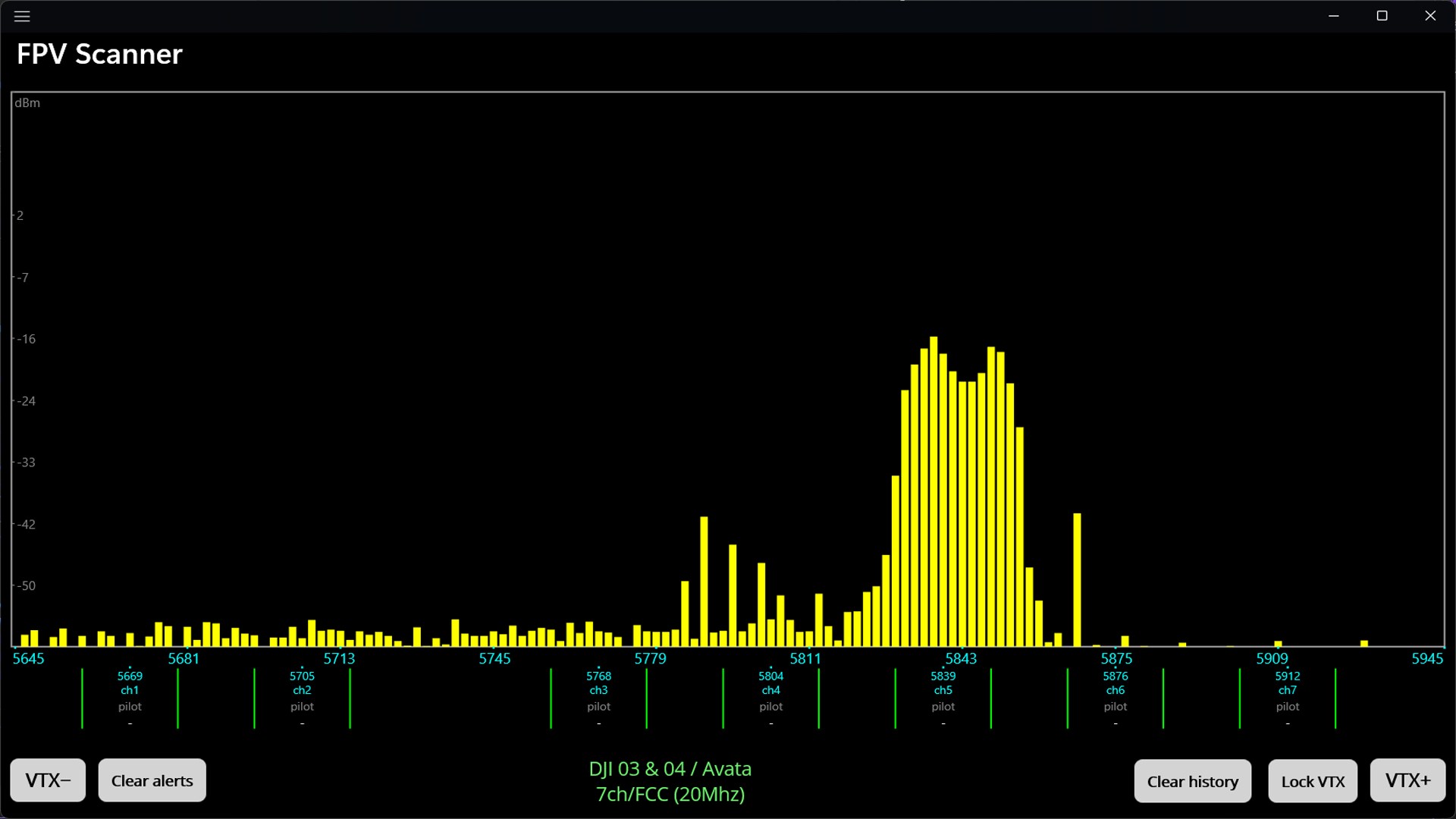
Task: Select channel ch4 at 5804
Action: click(770, 690)
